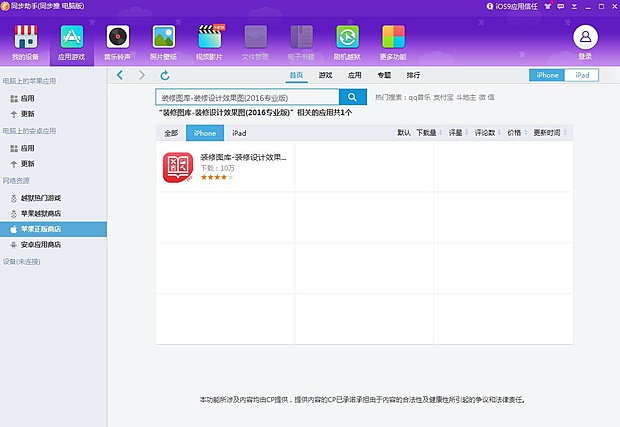Switch to the 游戏 games tab

tap(326, 75)
